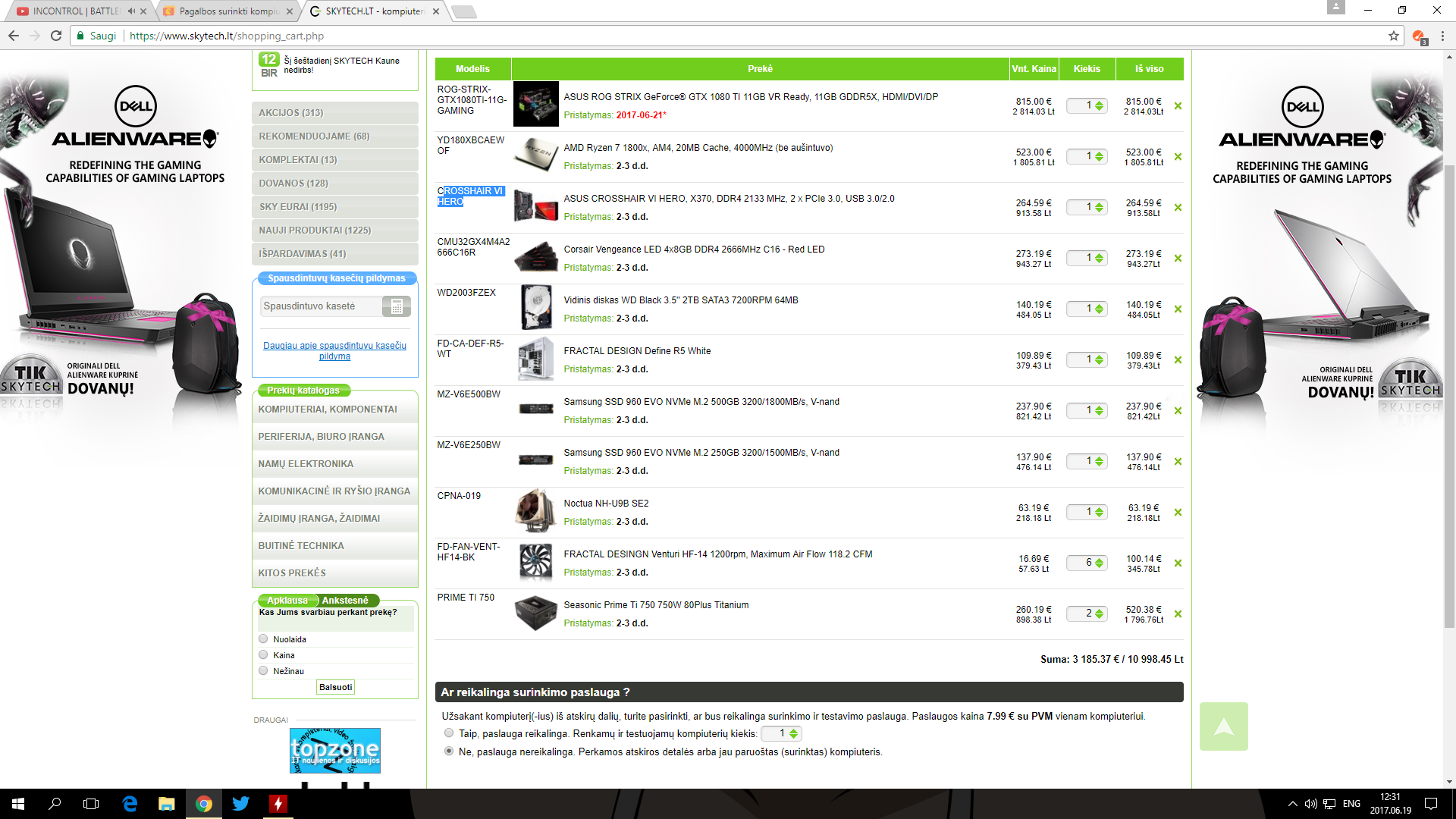
Task: Open the Twitter app on the taskbar
Action: [241, 804]
